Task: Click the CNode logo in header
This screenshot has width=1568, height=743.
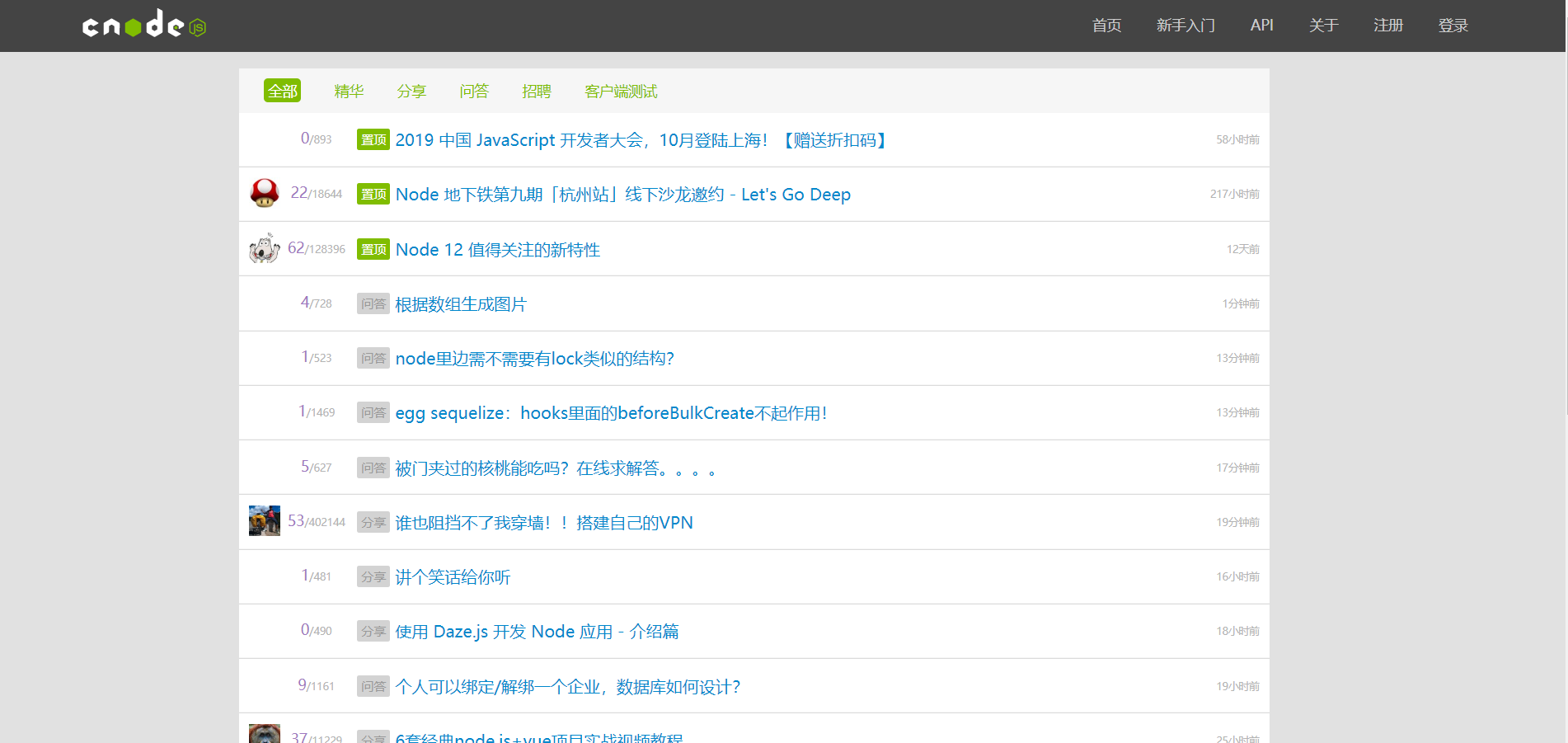Action: point(144,25)
